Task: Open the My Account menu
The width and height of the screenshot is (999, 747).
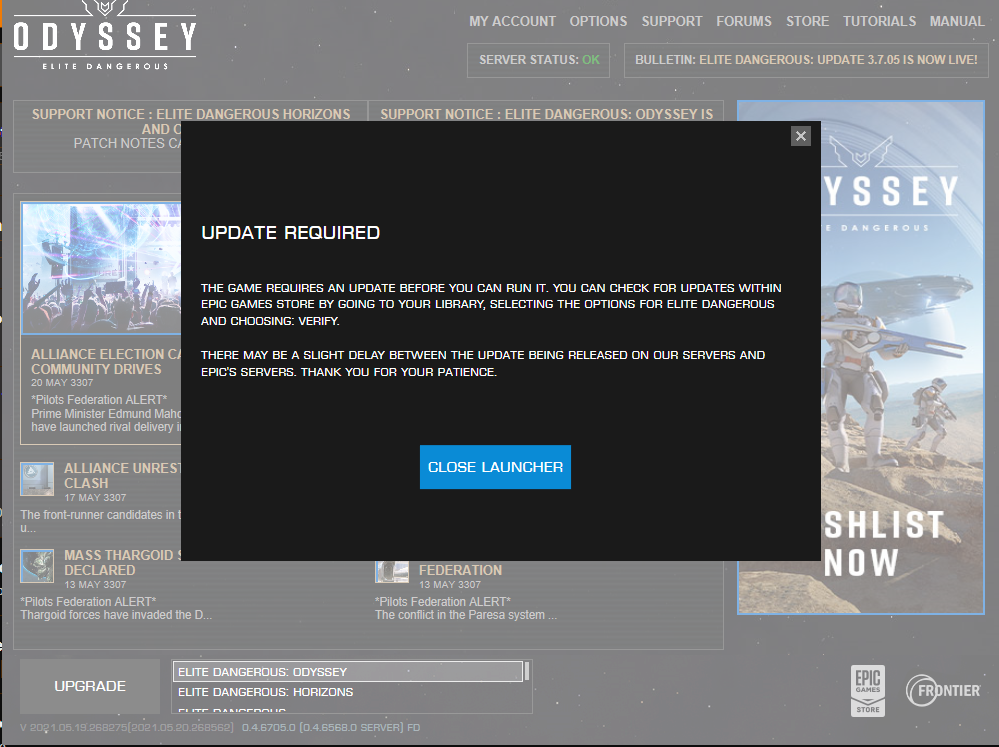Action: click(512, 21)
